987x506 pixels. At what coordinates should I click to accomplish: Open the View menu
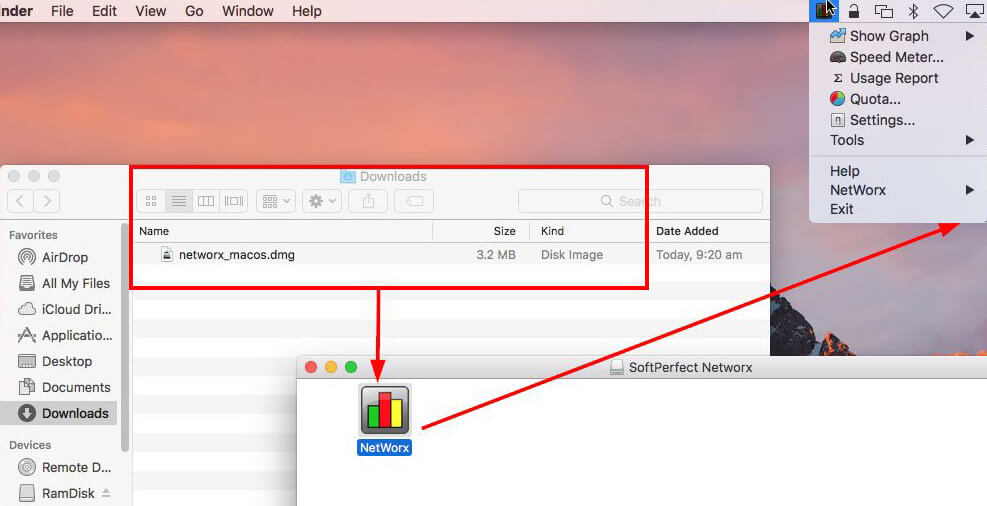(x=151, y=11)
